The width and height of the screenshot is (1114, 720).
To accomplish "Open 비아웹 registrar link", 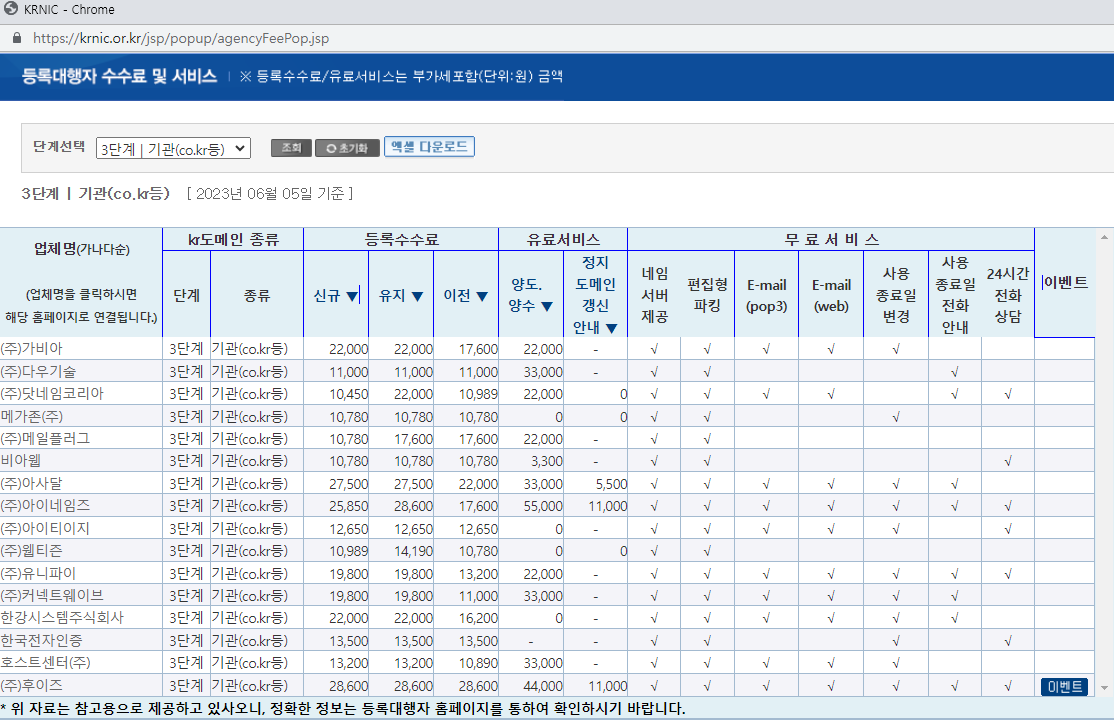I will [21, 461].
